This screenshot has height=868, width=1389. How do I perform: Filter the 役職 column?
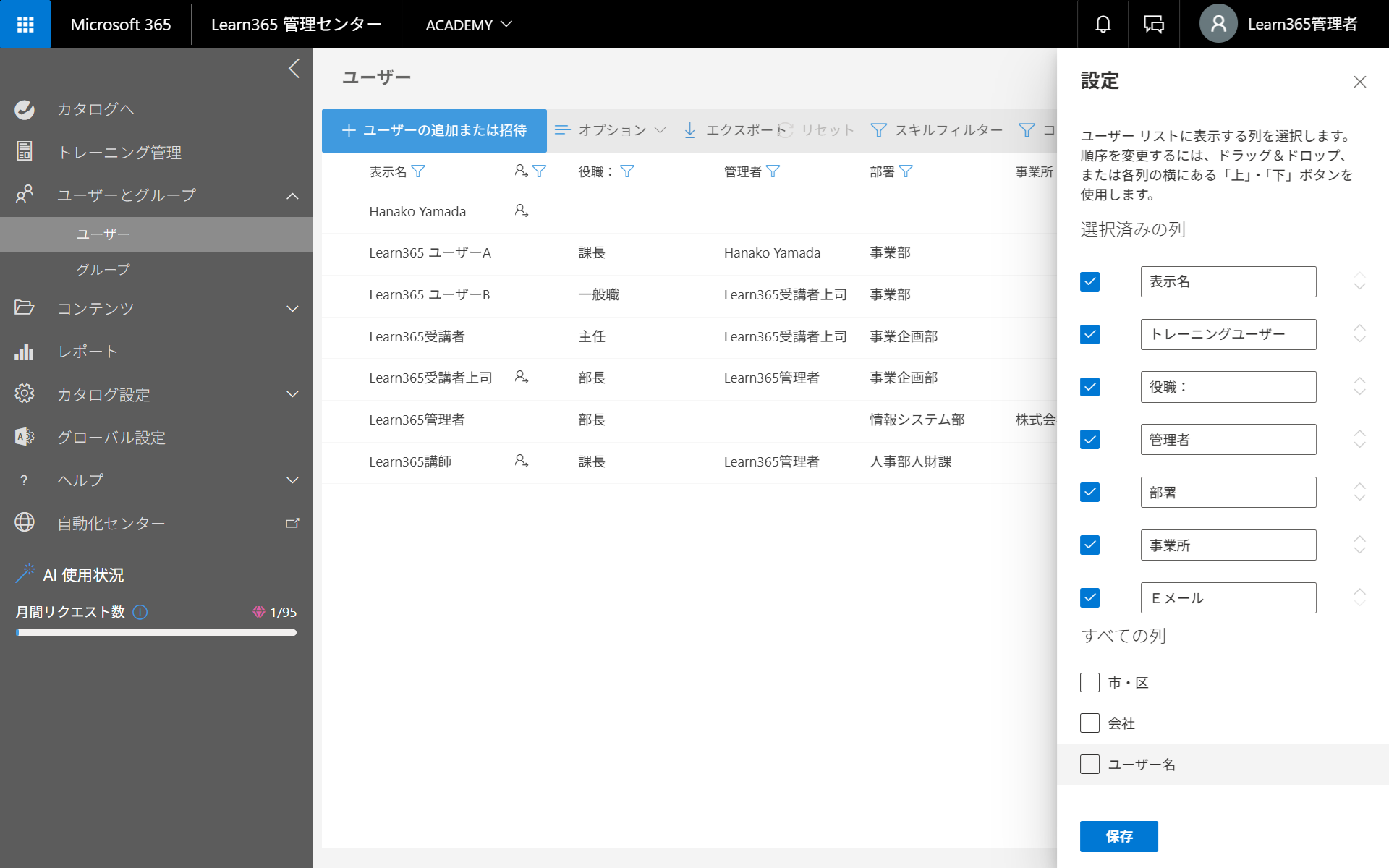click(x=627, y=171)
